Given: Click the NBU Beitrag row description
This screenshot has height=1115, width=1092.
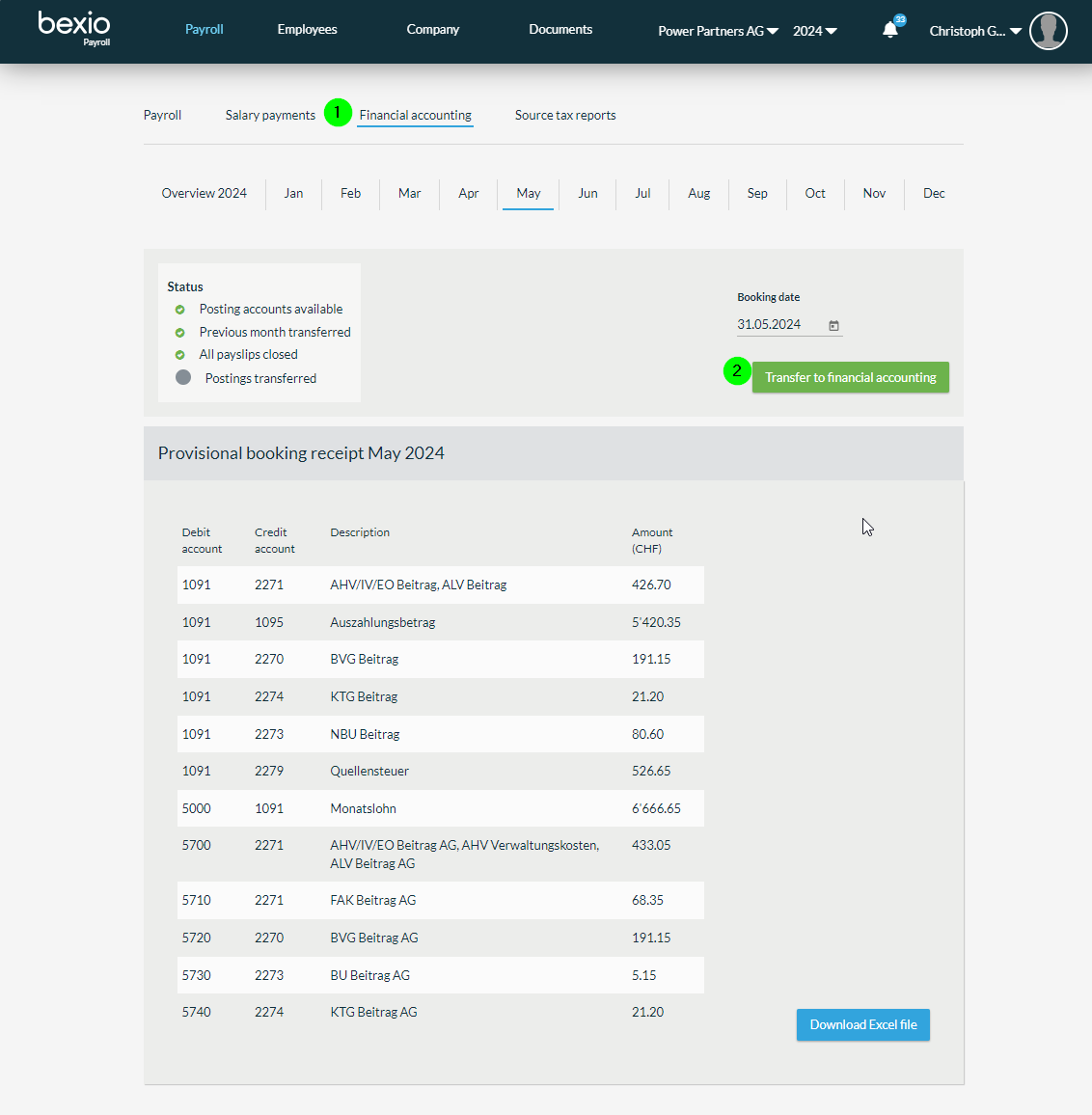Looking at the screenshot, I should (x=365, y=734).
